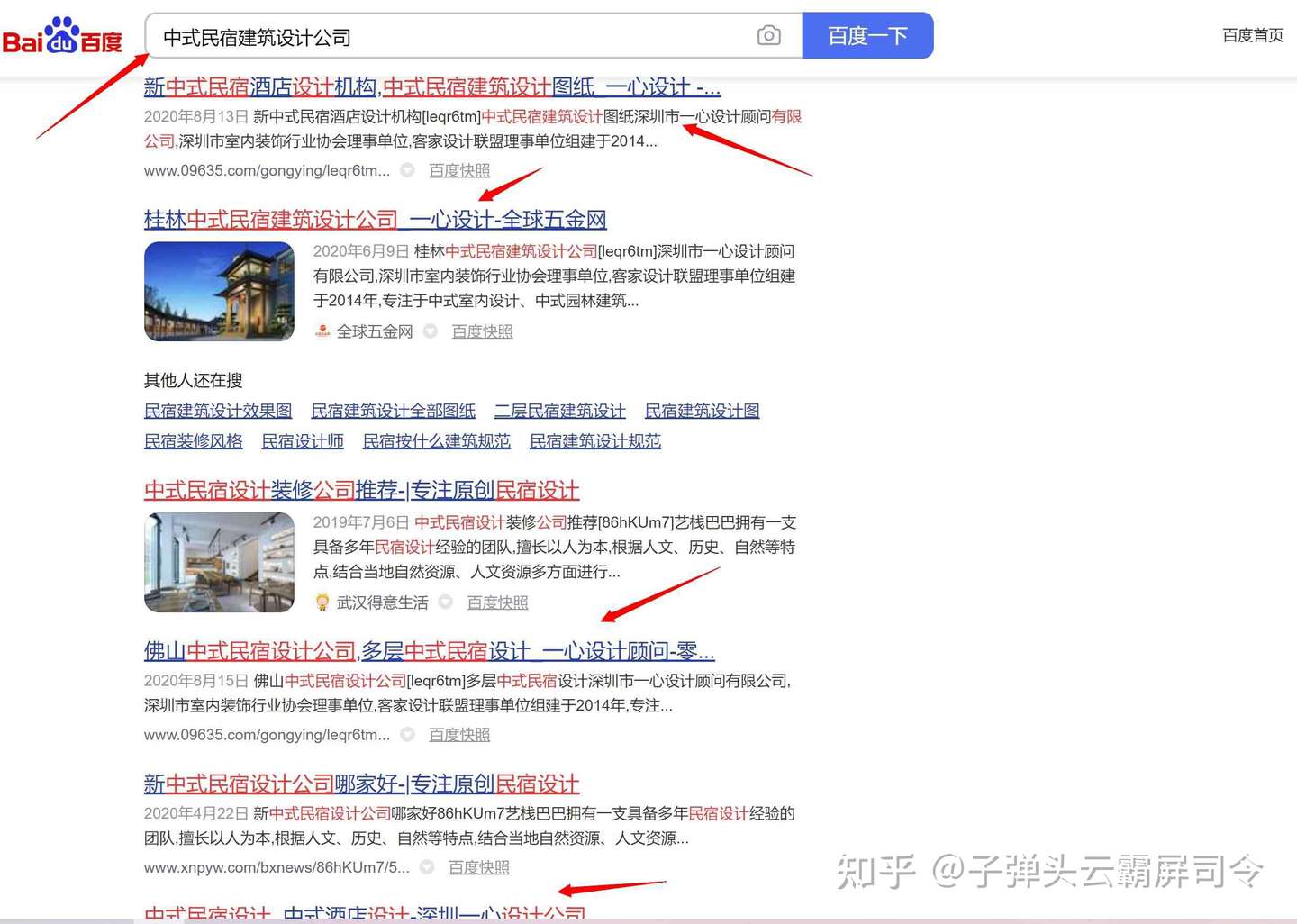Open URL www.xnpyw.com/bxnews/86hKUm7
This screenshot has width=1297, height=924.
(x=277, y=867)
